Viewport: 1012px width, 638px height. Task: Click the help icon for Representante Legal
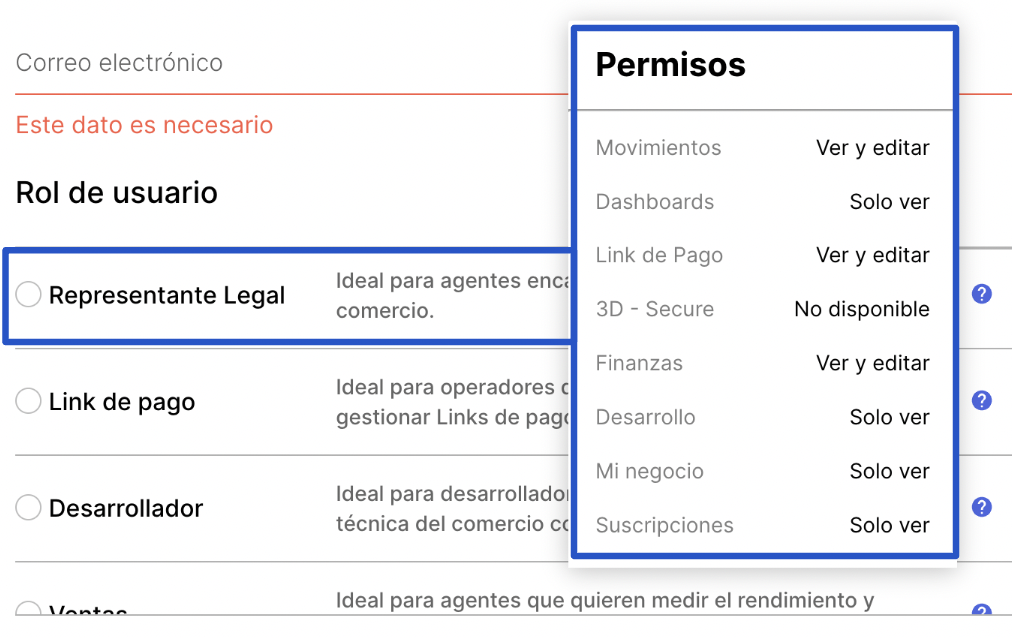[982, 294]
